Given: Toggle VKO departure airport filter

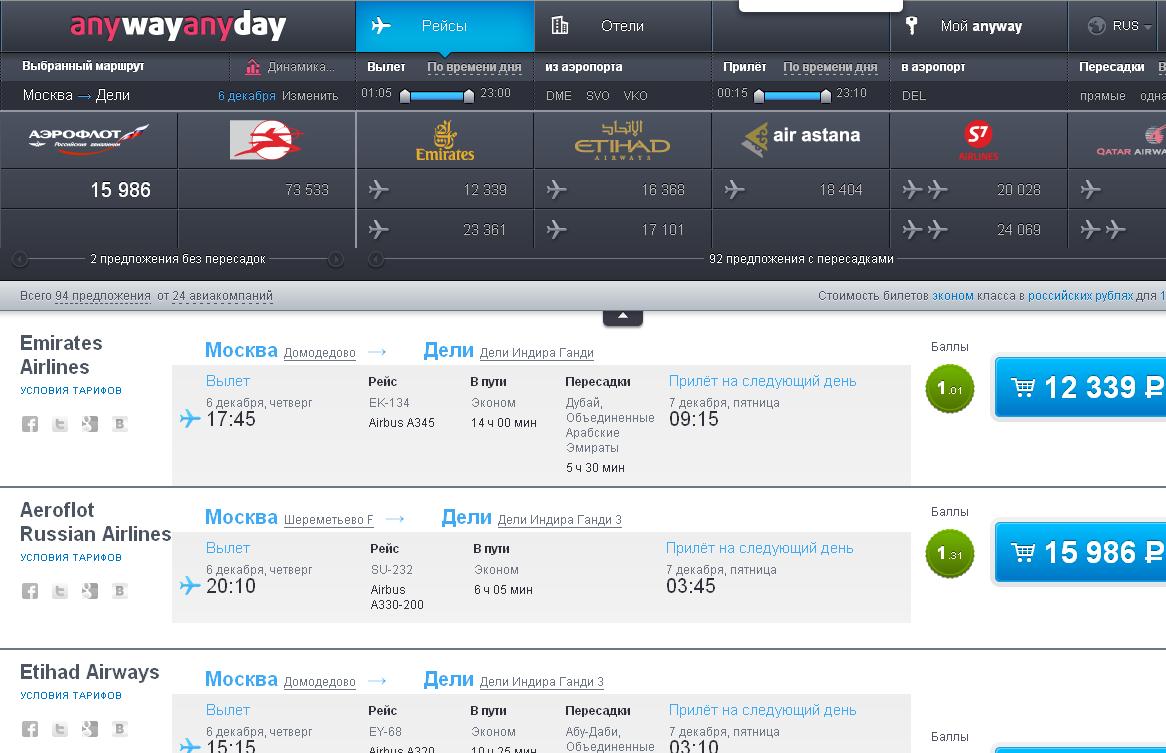Looking at the screenshot, I should tap(635, 96).
